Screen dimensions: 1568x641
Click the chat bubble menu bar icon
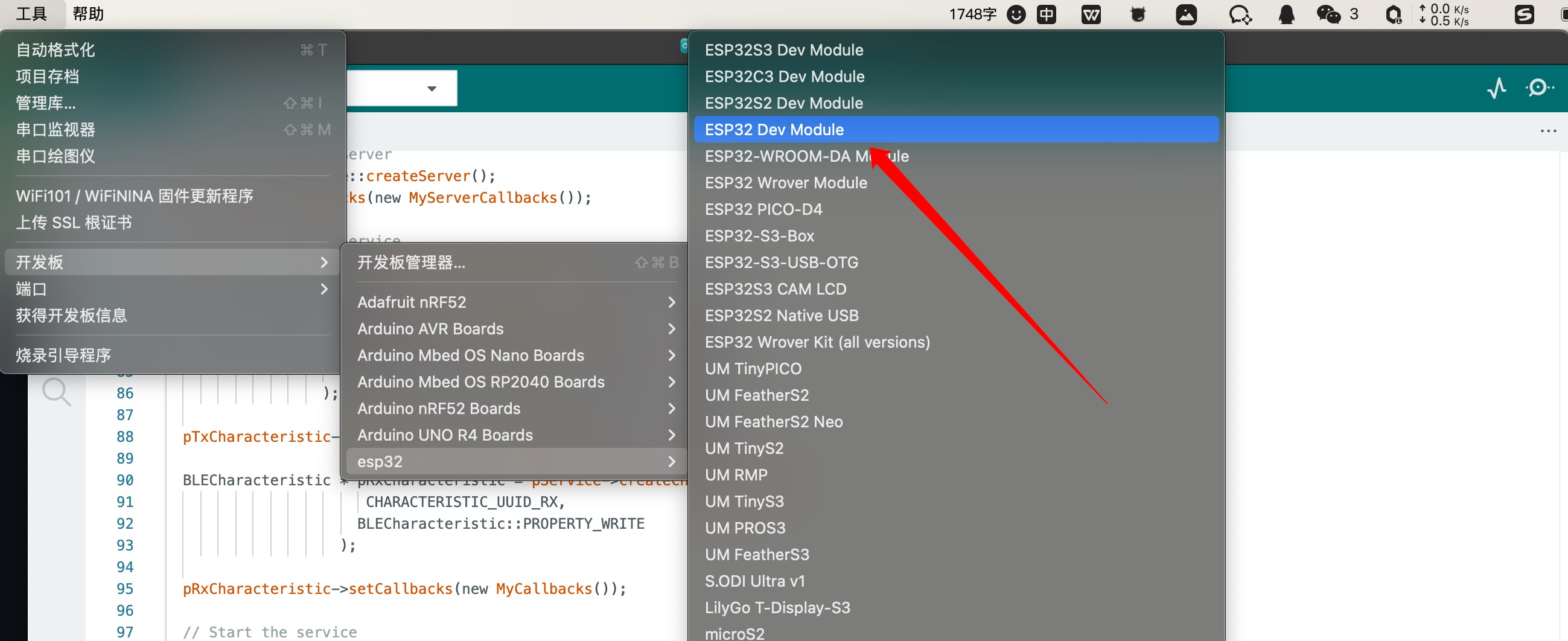pos(1239,14)
